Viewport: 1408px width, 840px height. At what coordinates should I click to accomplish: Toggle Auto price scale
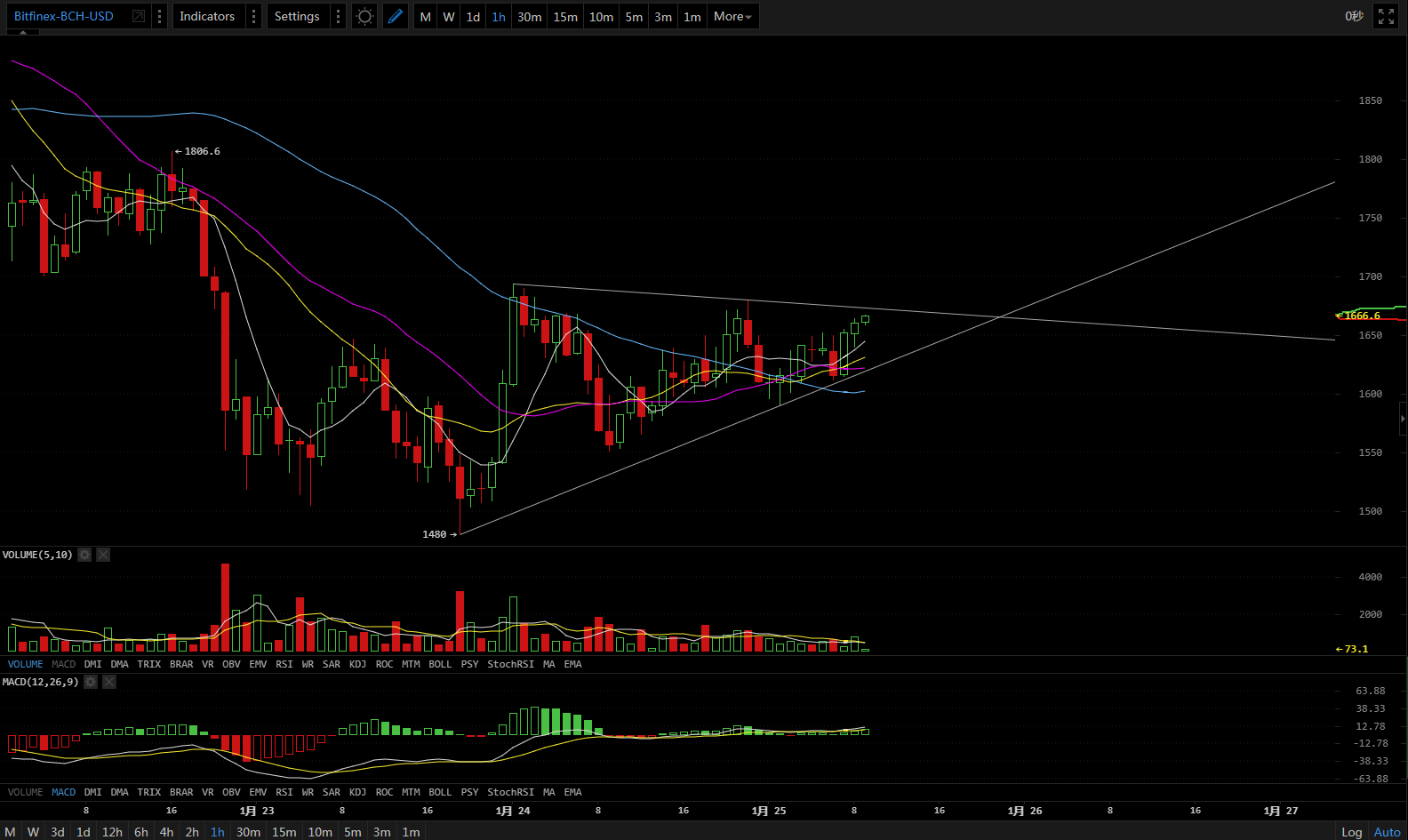click(1387, 832)
